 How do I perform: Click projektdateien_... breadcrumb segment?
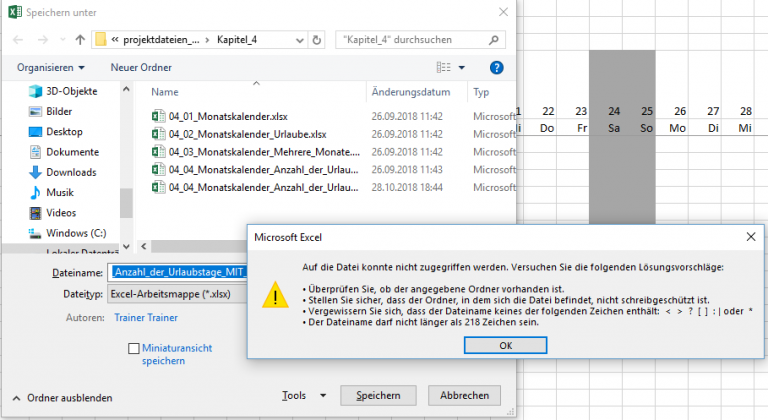click(161, 40)
